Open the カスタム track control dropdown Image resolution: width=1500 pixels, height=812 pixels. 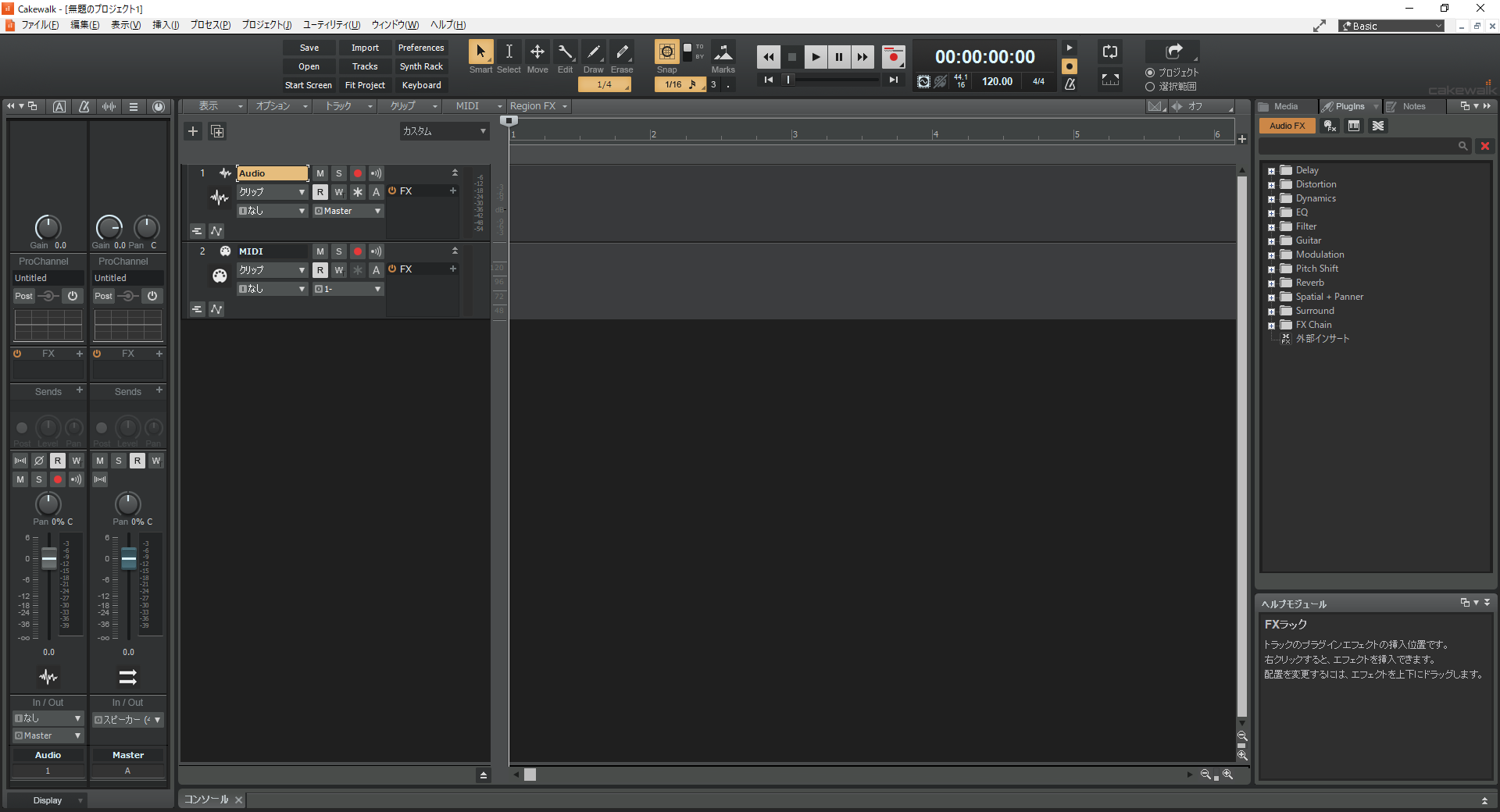coord(444,131)
